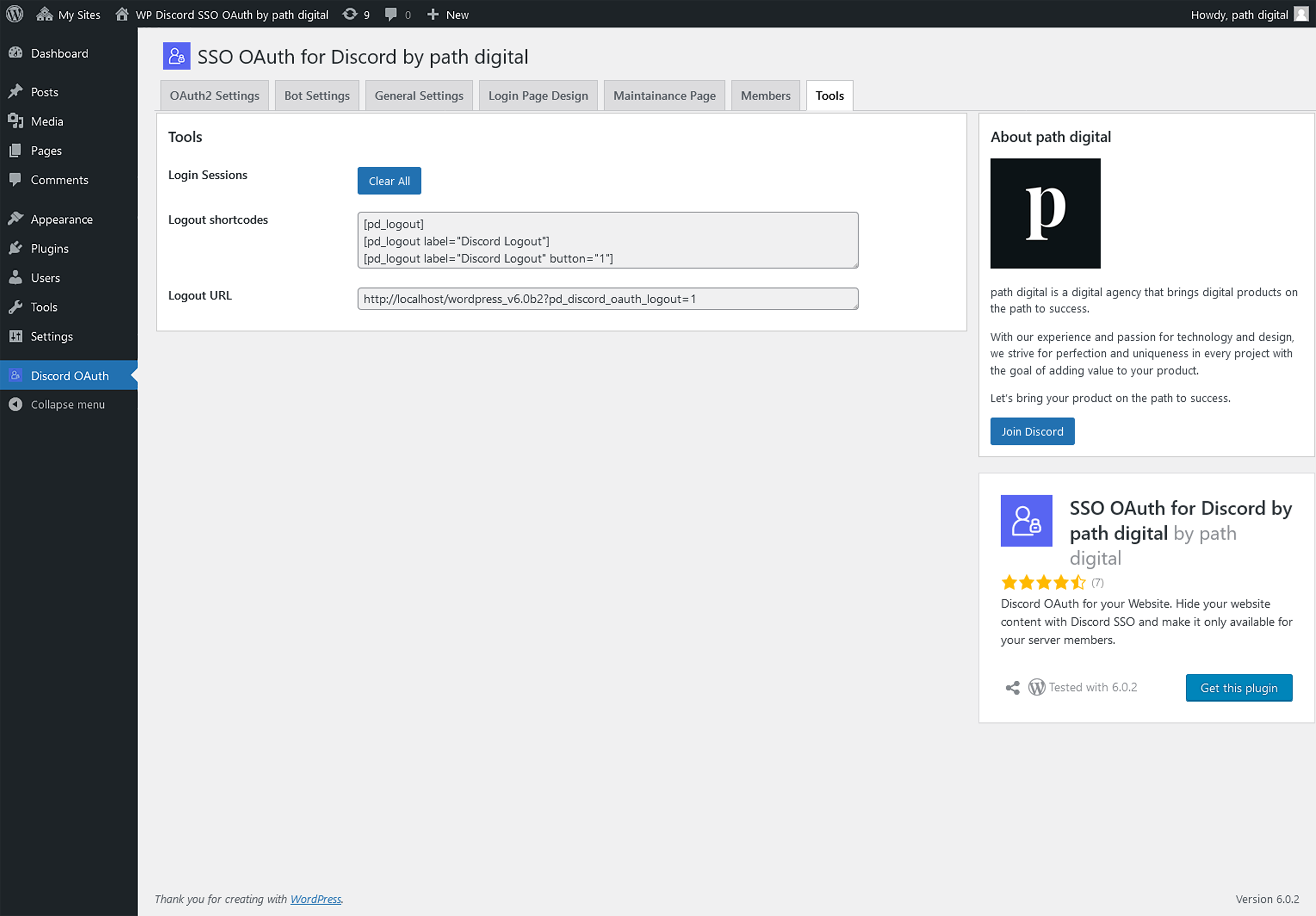1316x916 pixels.
Task: Click the WordPress logo in admin bar
Action: coord(14,14)
